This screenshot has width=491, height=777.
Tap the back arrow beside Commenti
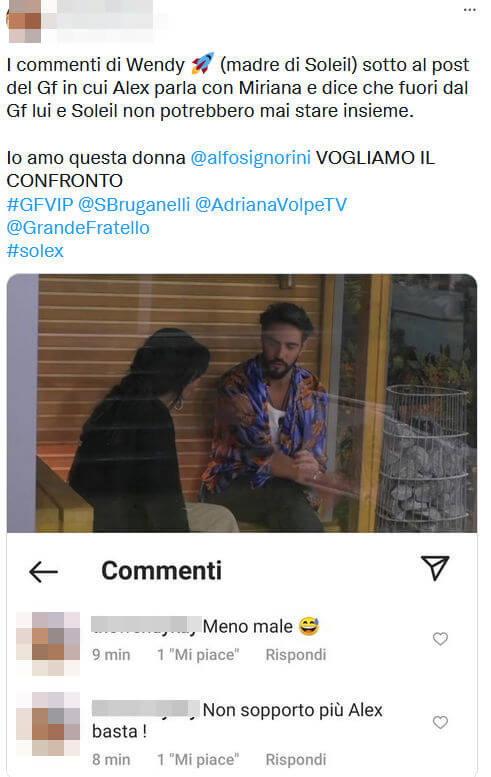pos(43,571)
